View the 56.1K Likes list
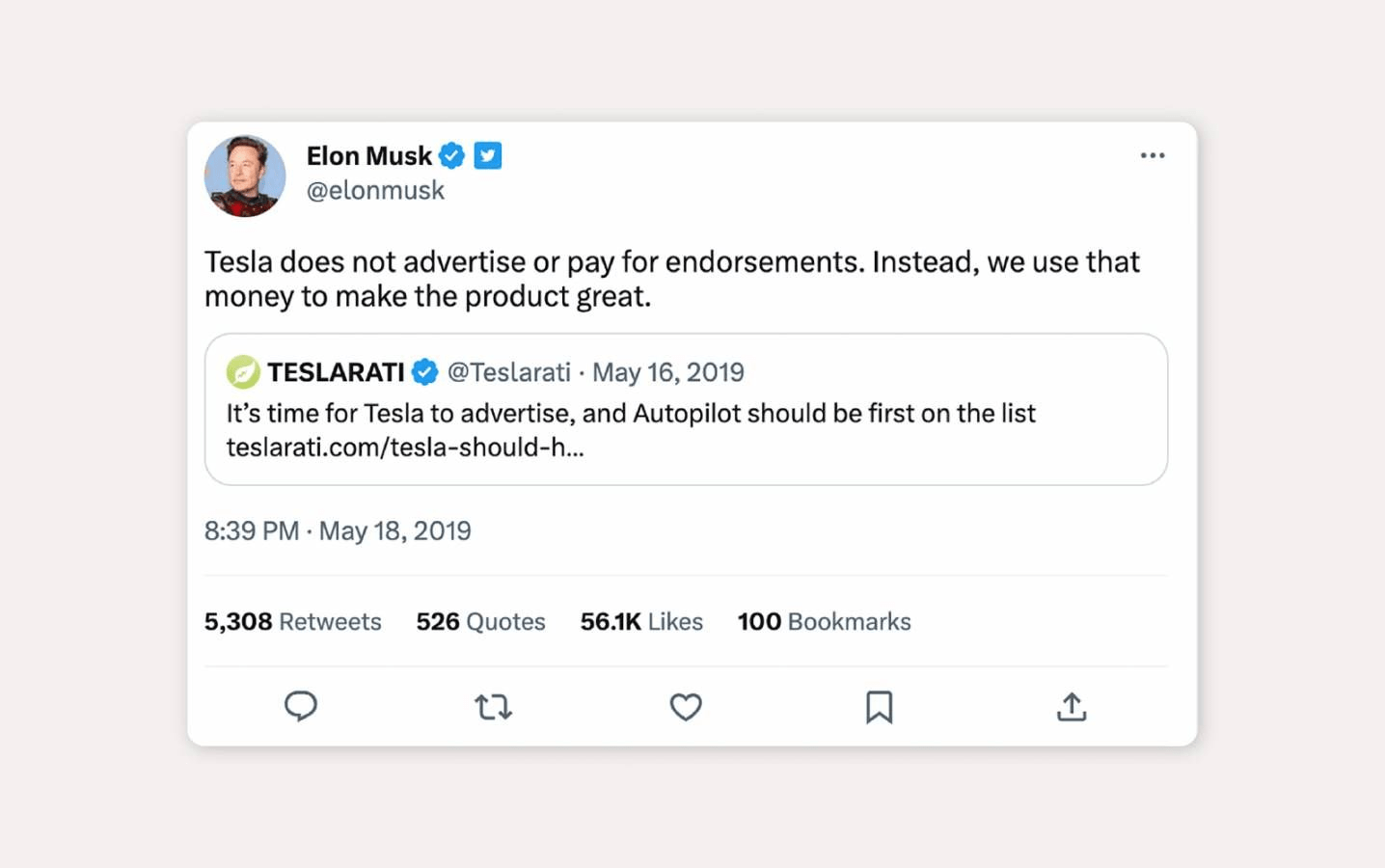Screen dimensions: 1385x868 point(640,621)
